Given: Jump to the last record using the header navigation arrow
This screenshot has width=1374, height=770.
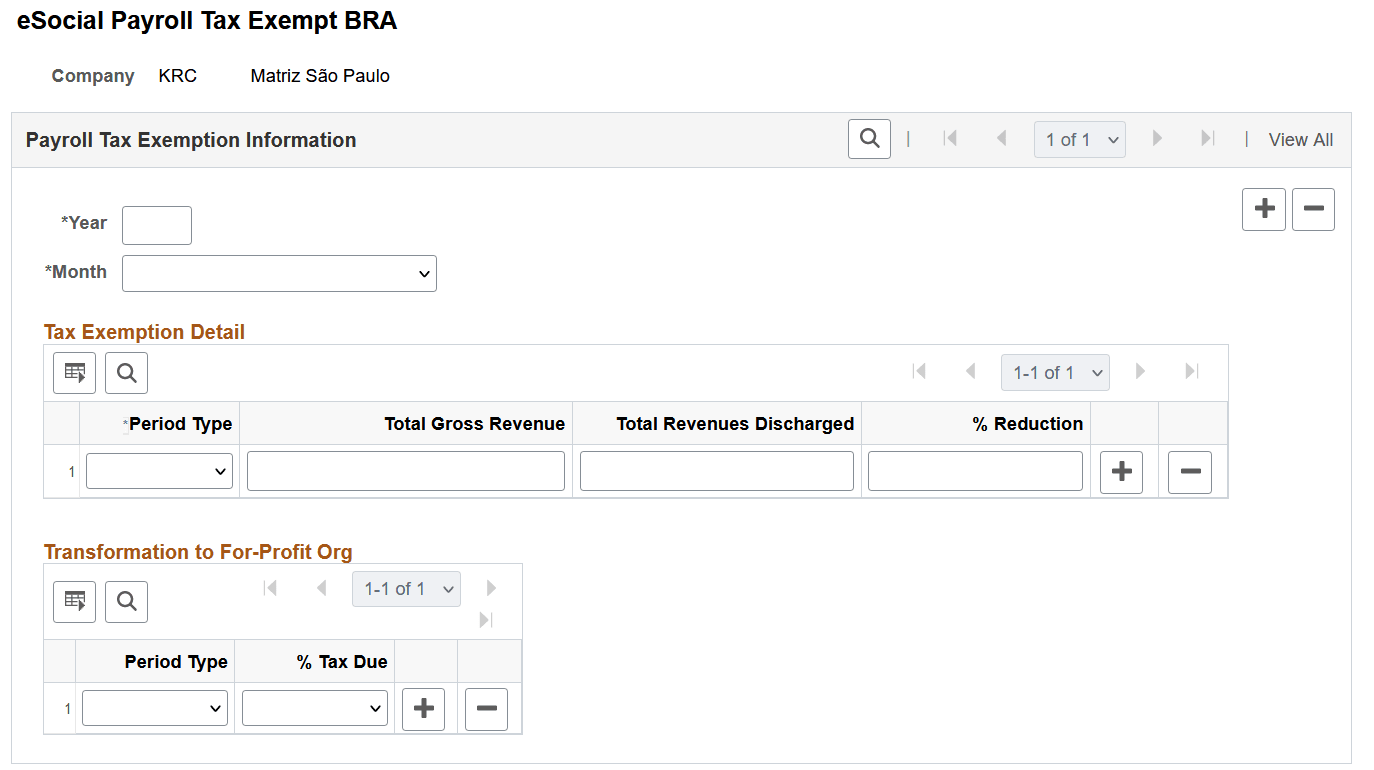Looking at the screenshot, I should point(1208,139).
